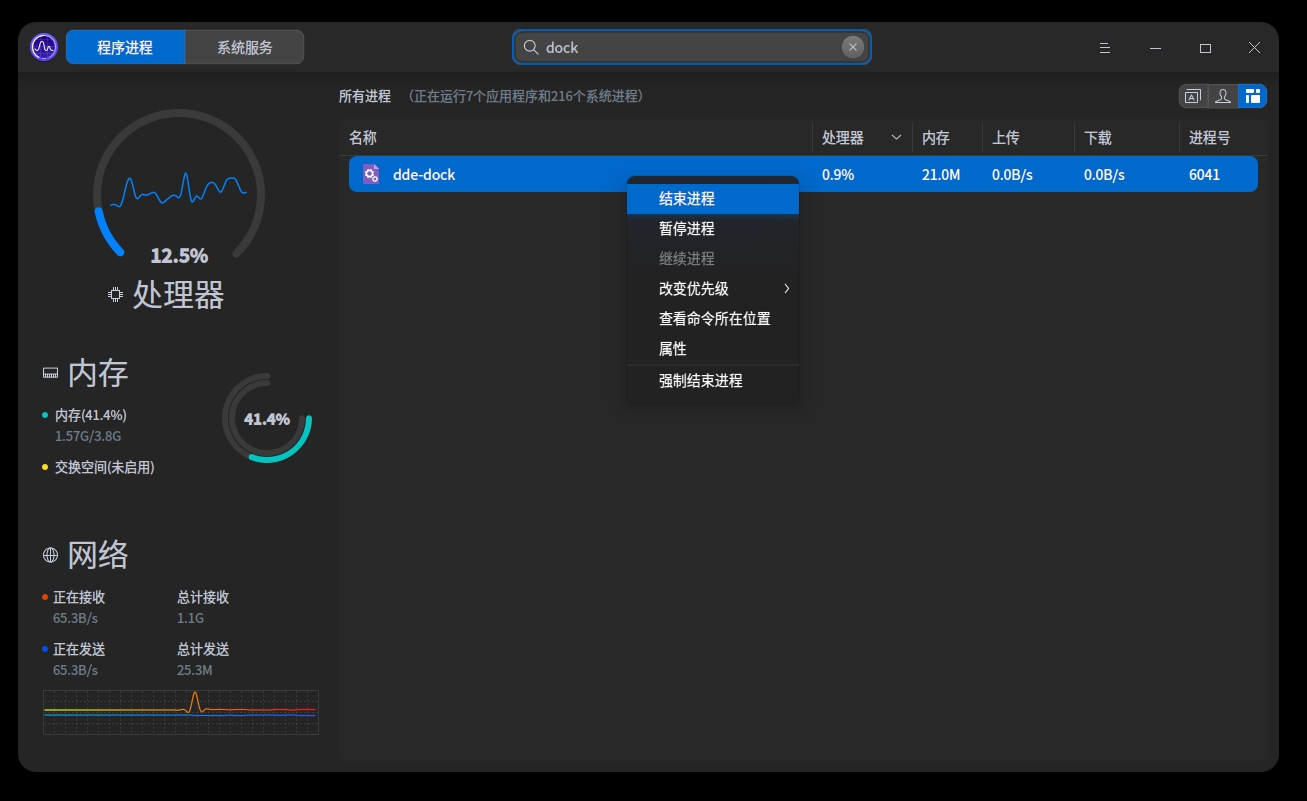The width and height of the screenshot is (1307, 801).
Task: Click the System Monitor app logo icon
Action: click(x=44, y=47)
